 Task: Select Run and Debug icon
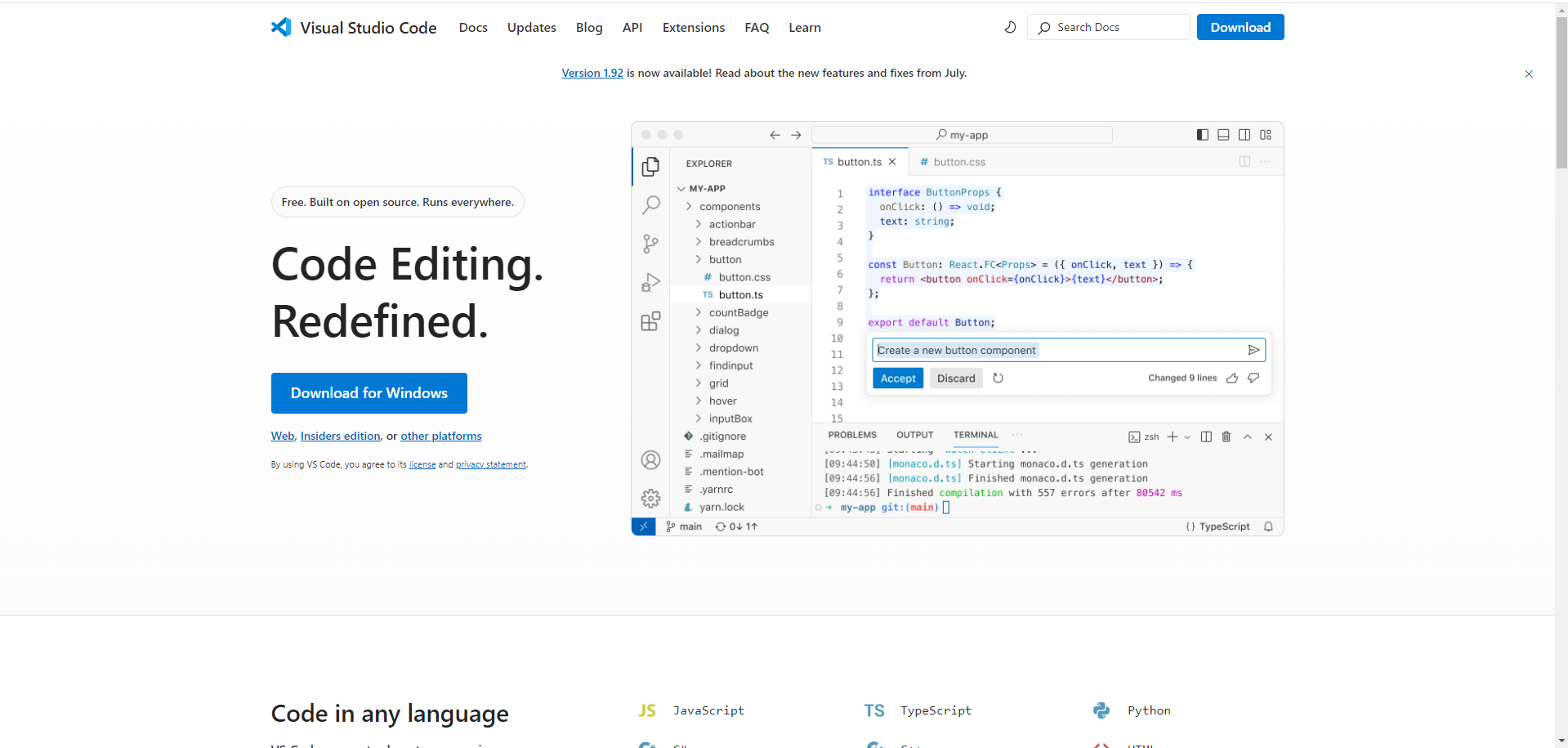tap(650, 283)
